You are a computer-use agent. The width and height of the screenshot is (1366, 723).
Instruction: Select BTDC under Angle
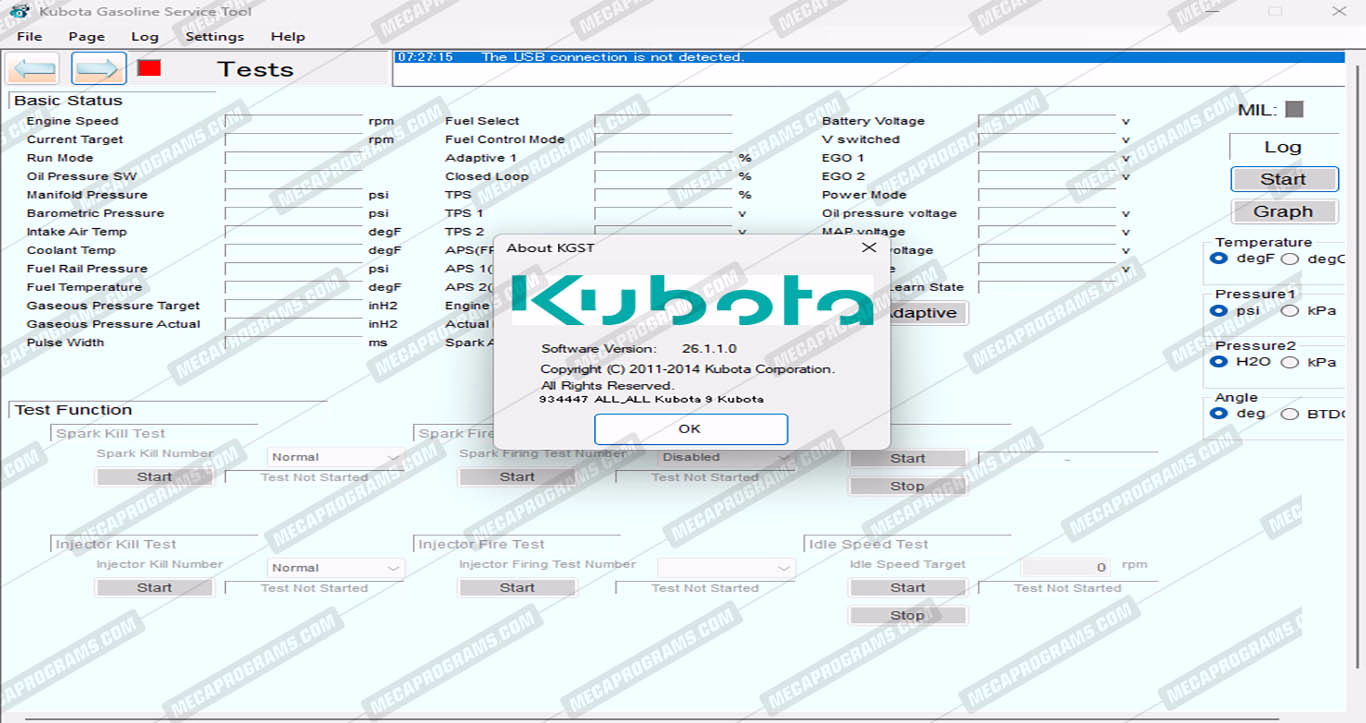pyautogui.click(x=1290, y=414)
